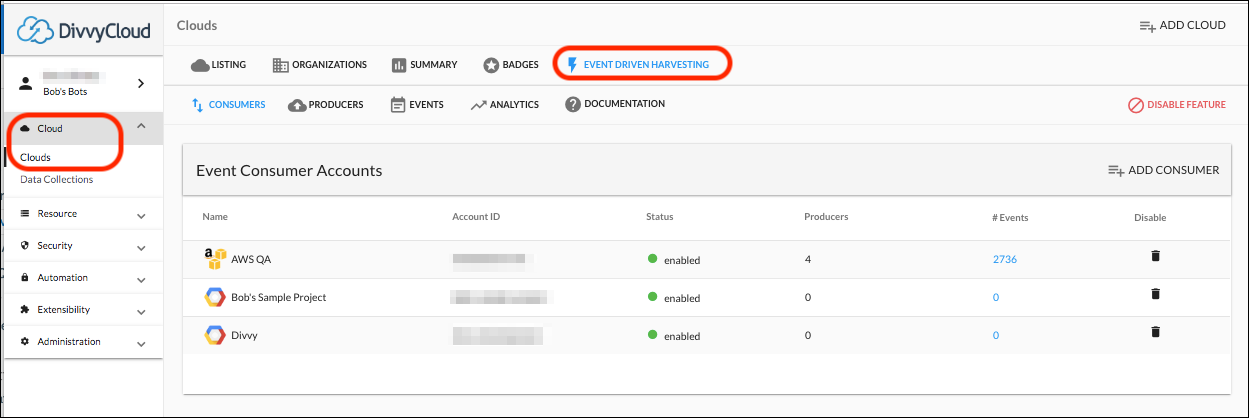Click the Organizations building icon
Viewport: 1249px width, 418px height.
[x=280, y=65]
